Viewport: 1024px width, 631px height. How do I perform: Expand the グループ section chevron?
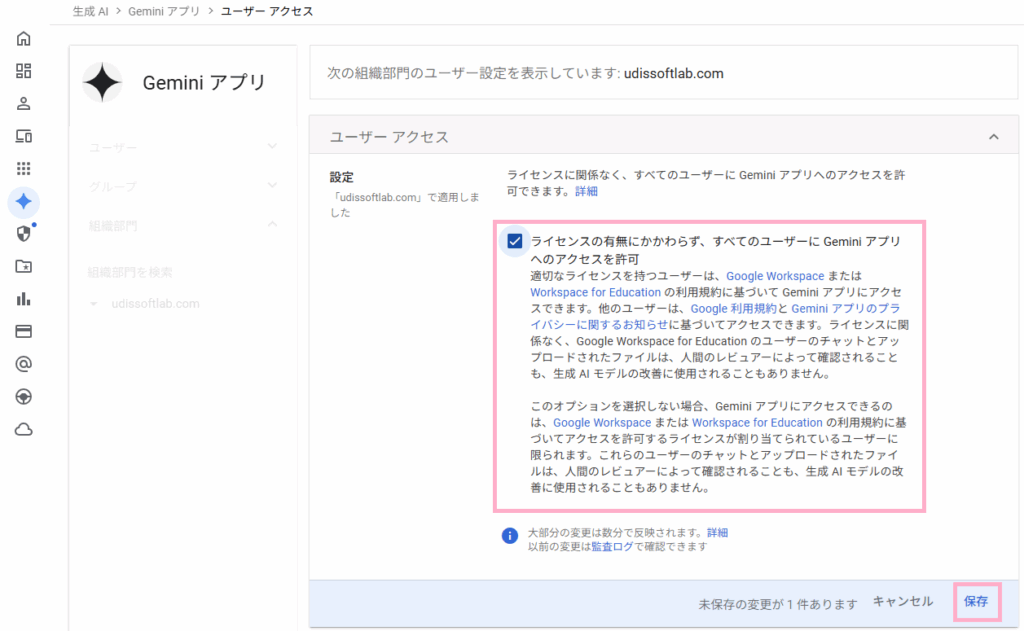pyautogui.click(x=272, y=186)
